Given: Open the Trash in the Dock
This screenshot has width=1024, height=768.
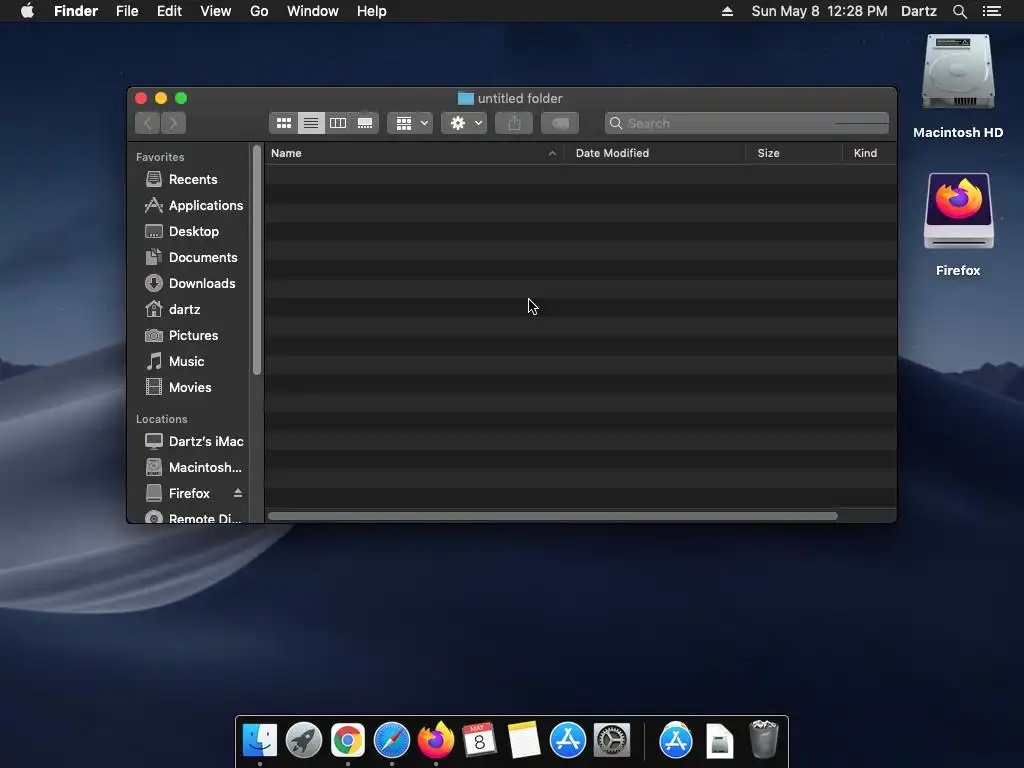Looking at the screenshot, I should pyautogui.click(x=763, y=739).
